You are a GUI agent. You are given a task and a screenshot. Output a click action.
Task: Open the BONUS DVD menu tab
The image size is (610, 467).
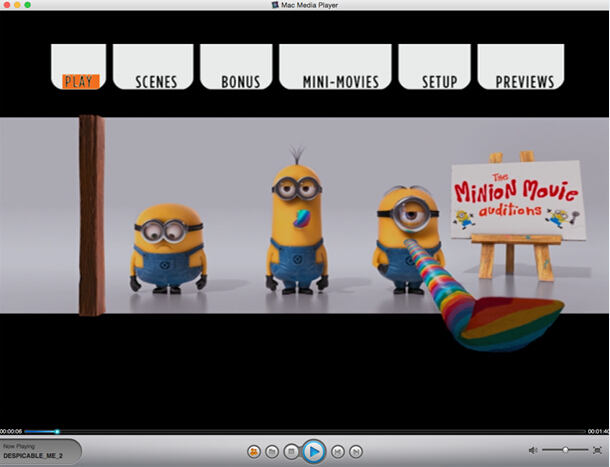[236, 67]
